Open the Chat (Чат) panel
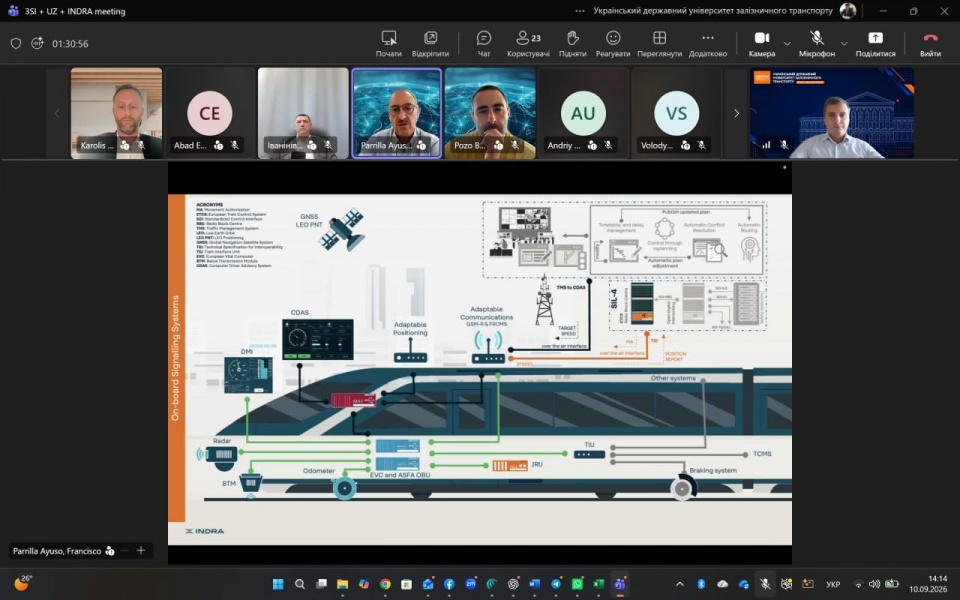This screenshot has width=960, height=600. [x=484, y=43]
